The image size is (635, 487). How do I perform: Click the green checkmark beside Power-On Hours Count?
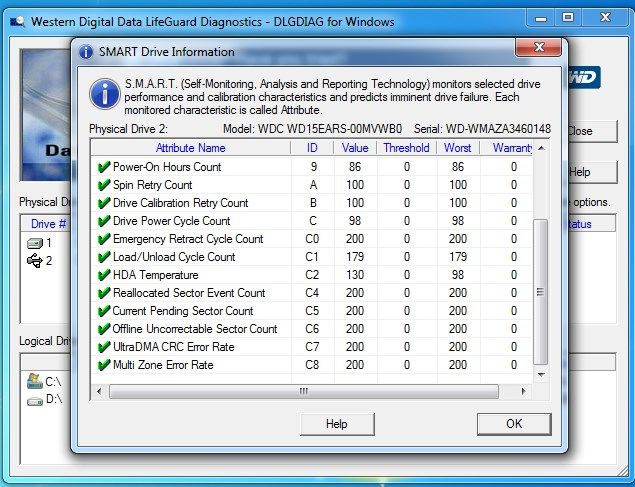103,167
